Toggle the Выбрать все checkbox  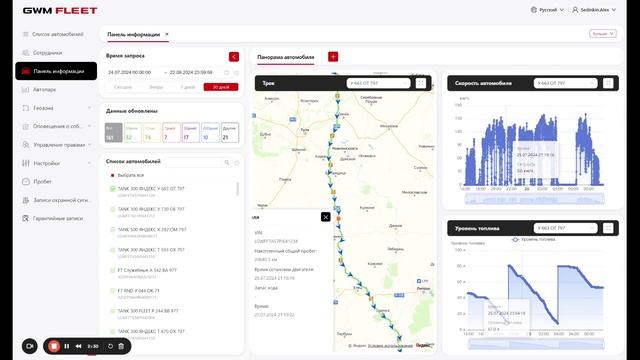(113, 175)
